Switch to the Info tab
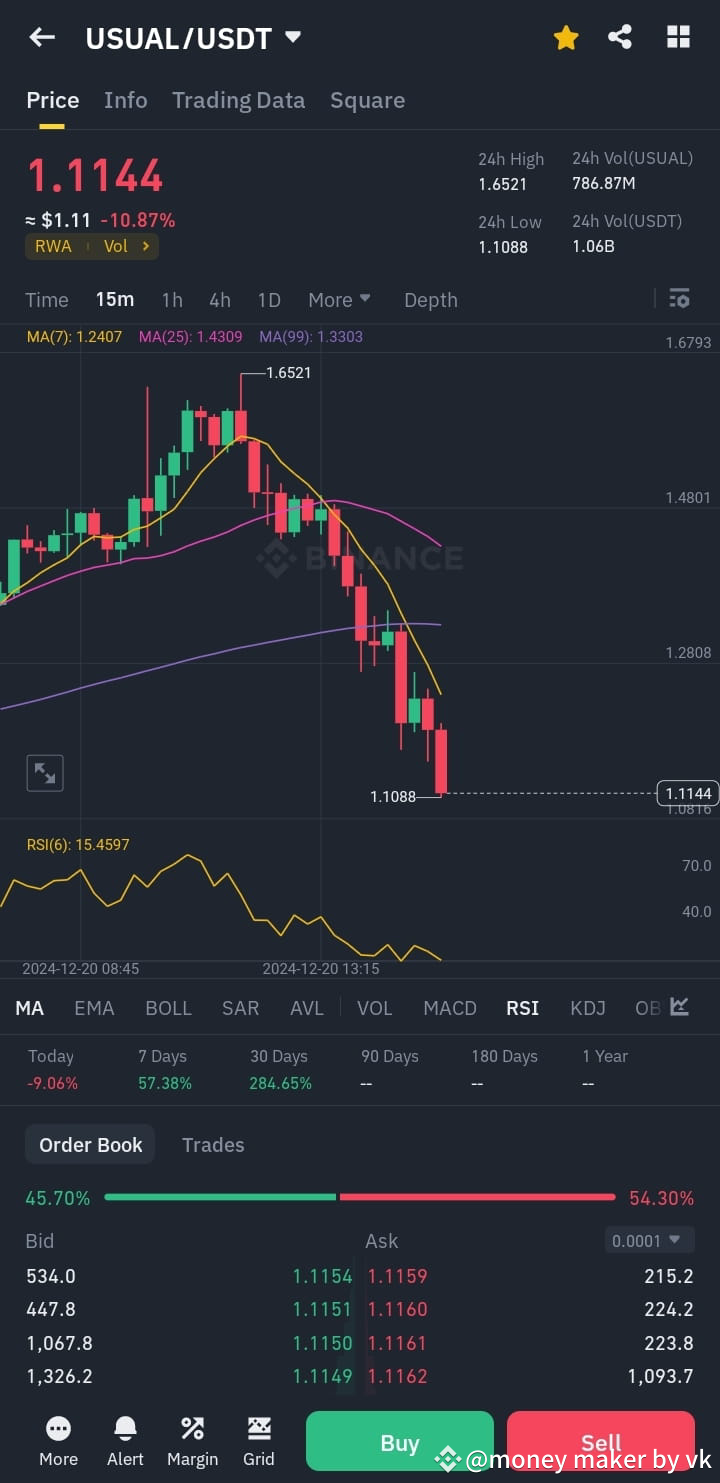Viewport: 720px width, 1483px height. (x=125, y=100)
